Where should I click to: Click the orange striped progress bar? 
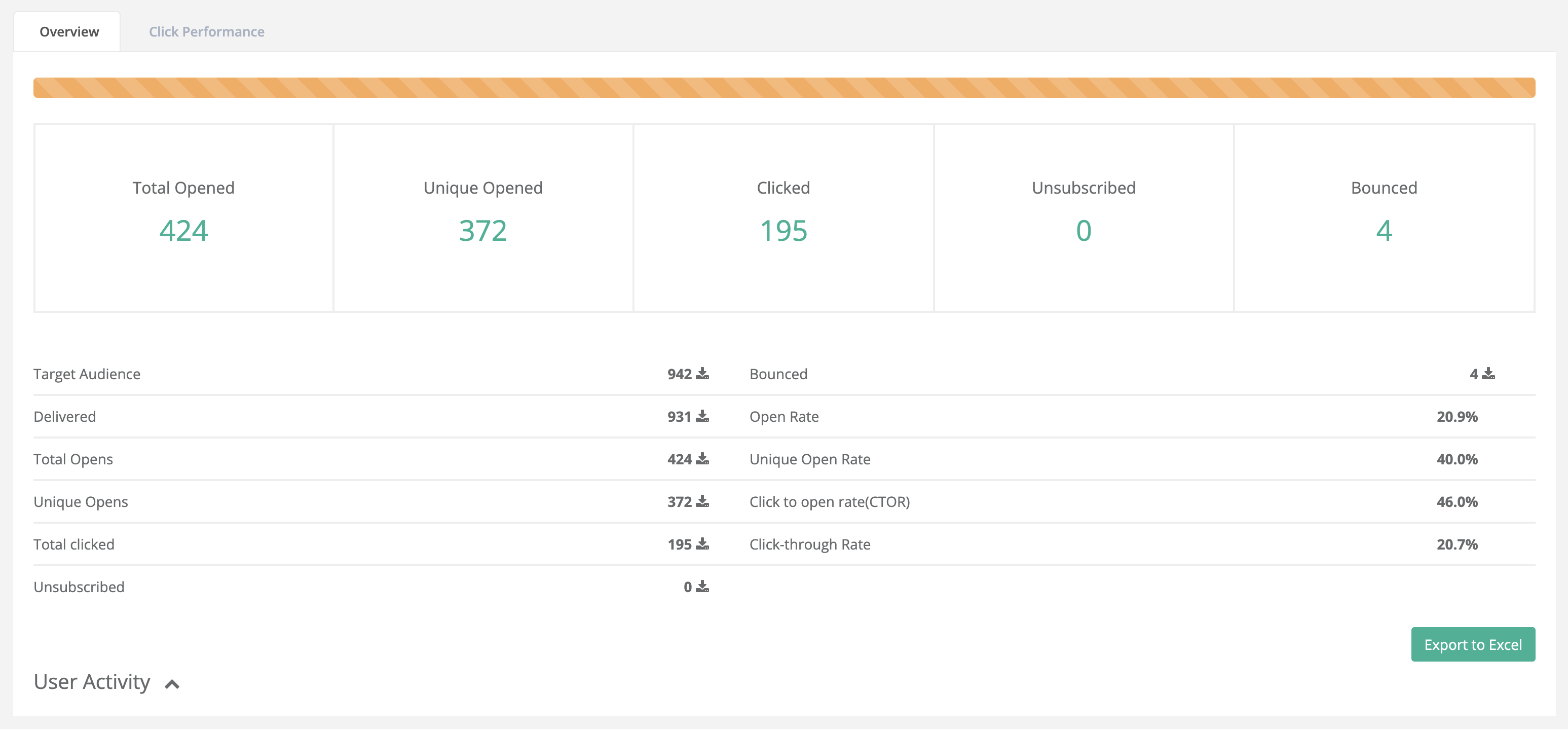(783, 88)
